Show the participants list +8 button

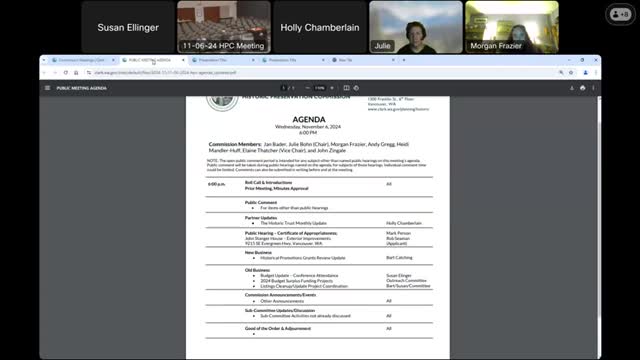pos(620,14)
